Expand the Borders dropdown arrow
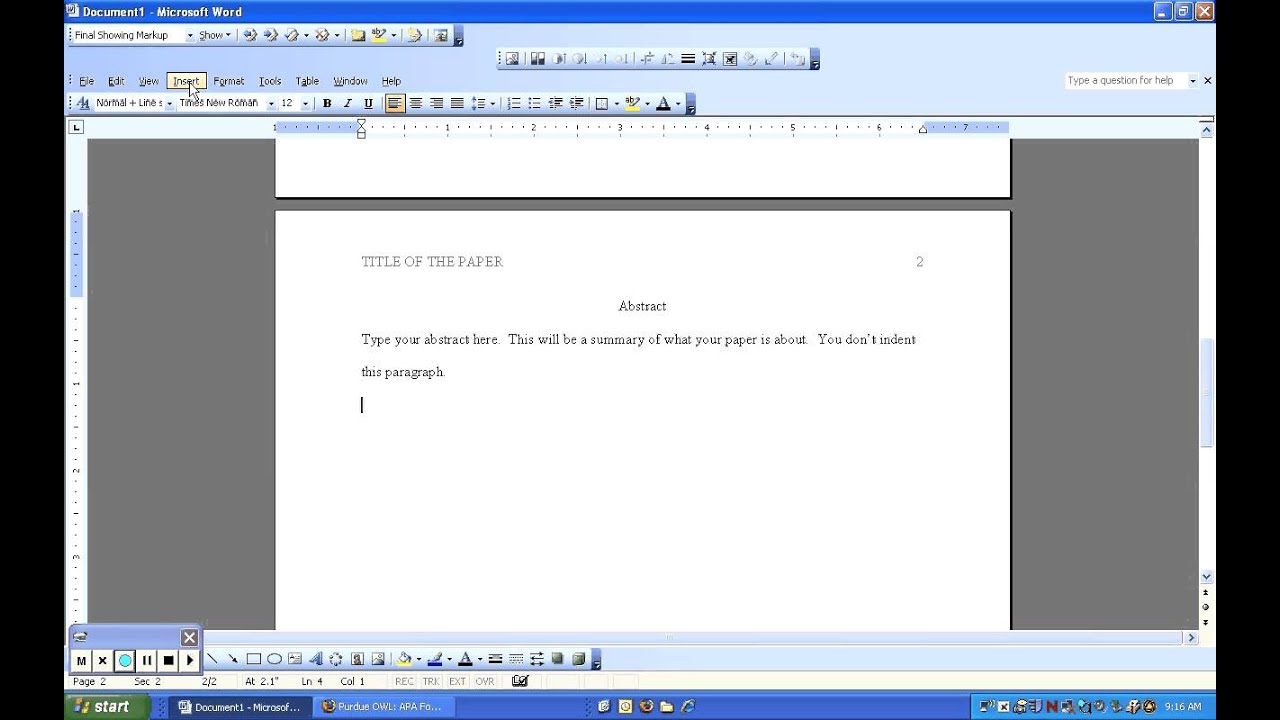This screenshot has height=720, width=1280. [616, 103]
